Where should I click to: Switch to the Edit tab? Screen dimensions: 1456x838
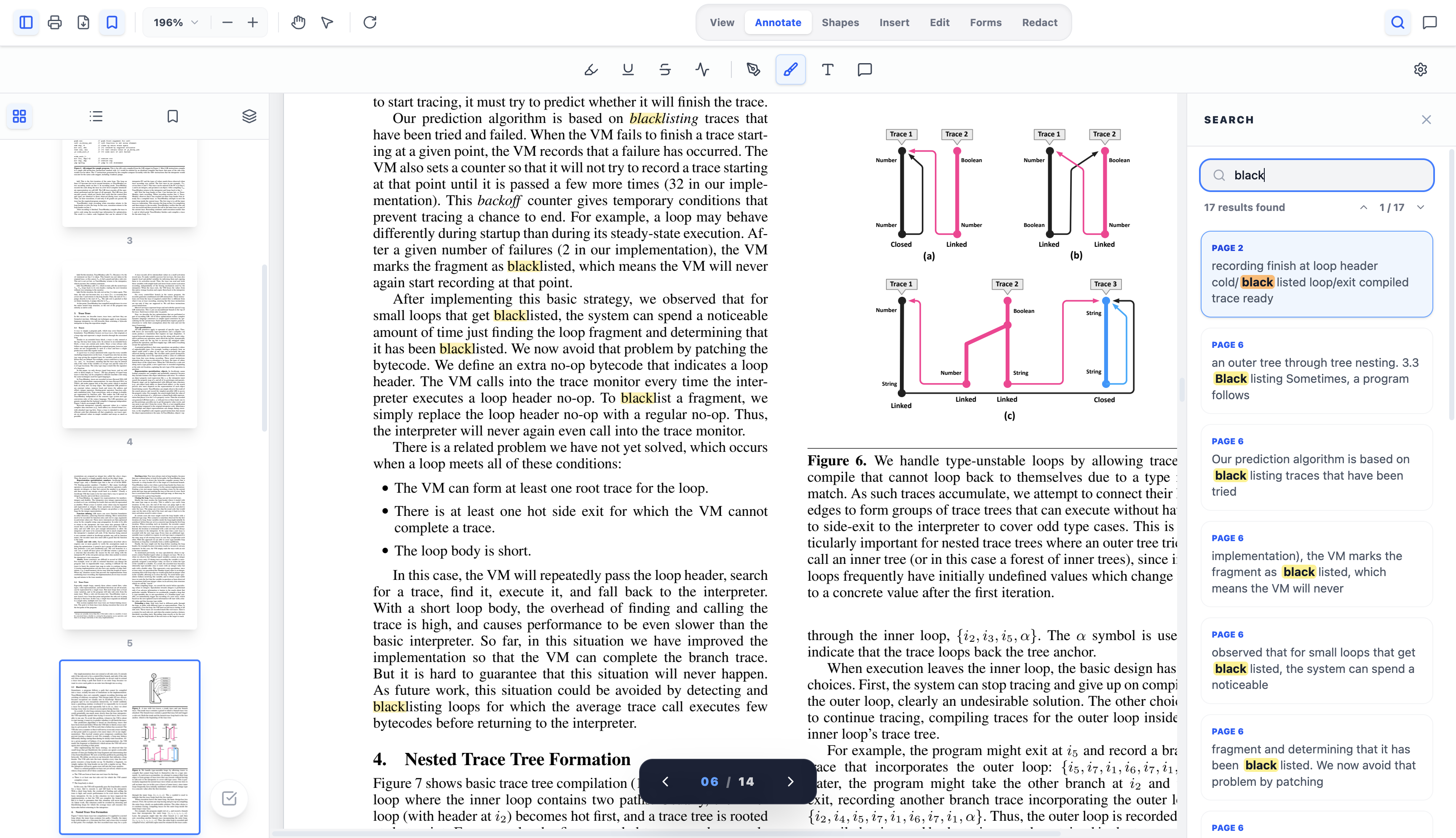939,22
